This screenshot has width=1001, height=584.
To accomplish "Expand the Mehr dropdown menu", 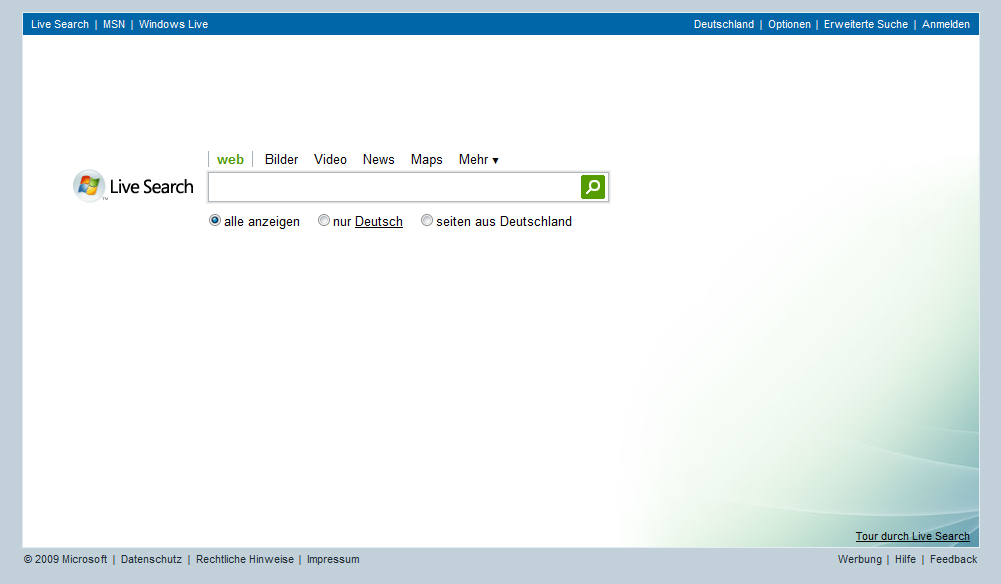I will [478, 160].
